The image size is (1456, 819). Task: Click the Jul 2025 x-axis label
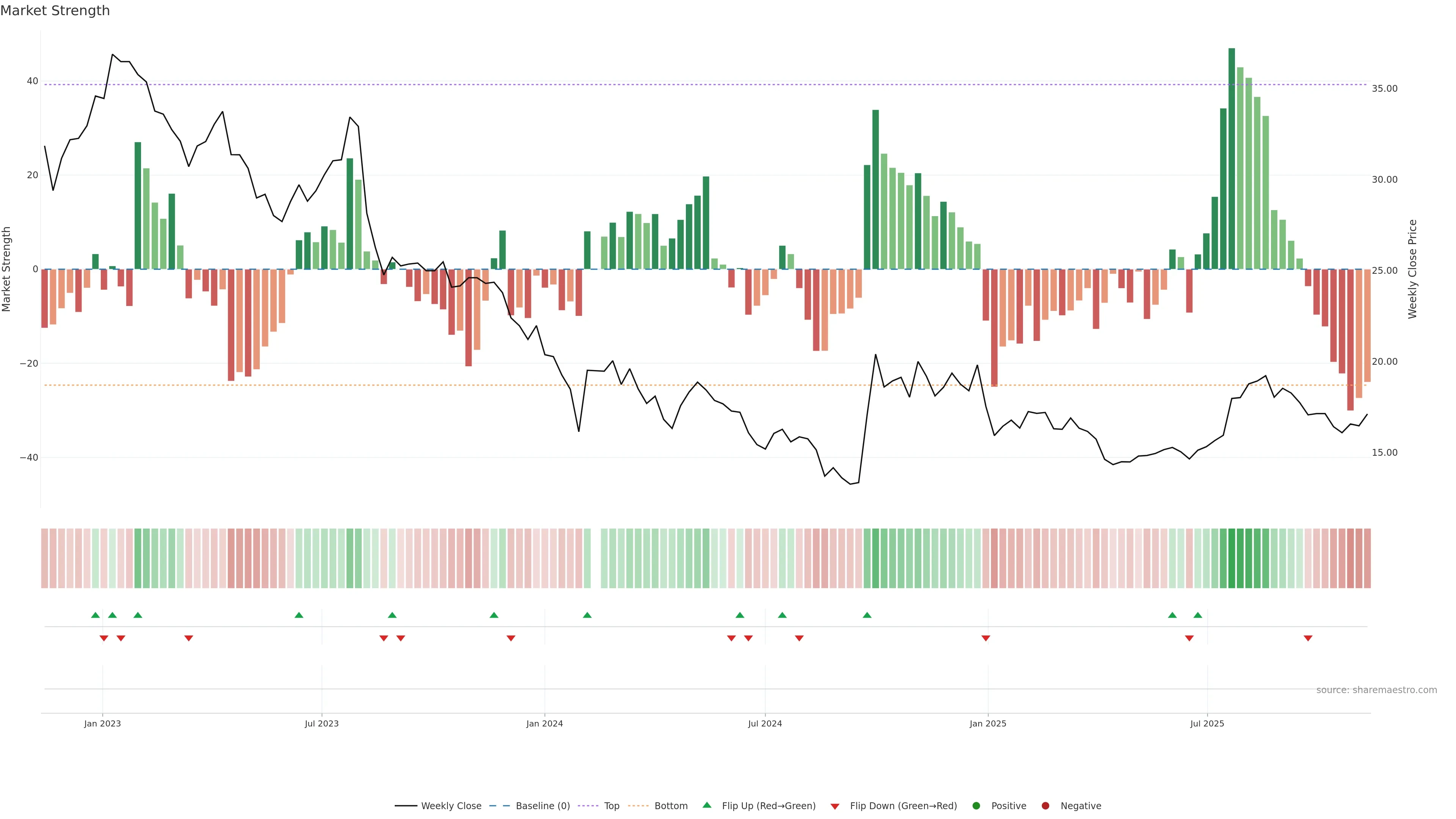1207,723
